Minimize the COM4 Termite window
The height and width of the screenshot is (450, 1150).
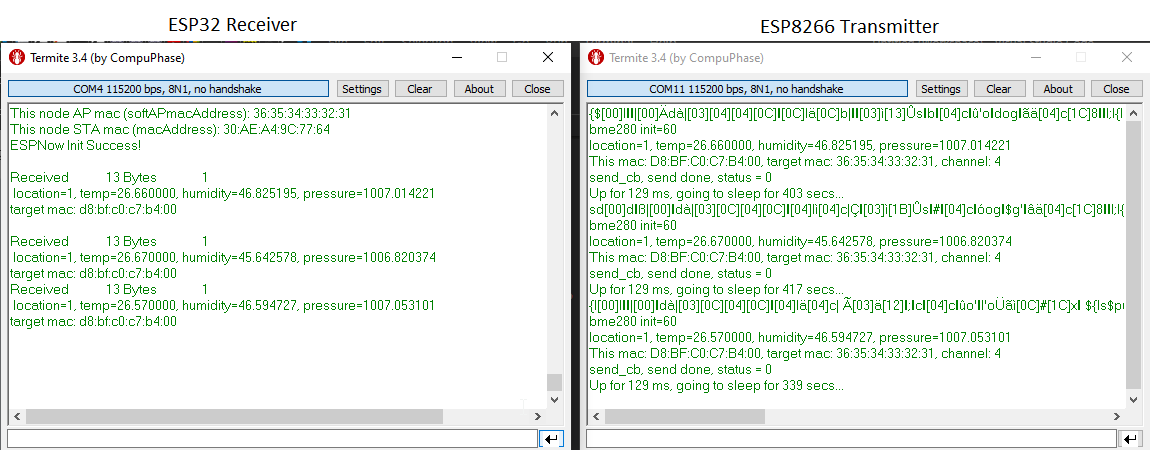coord(457,57)
